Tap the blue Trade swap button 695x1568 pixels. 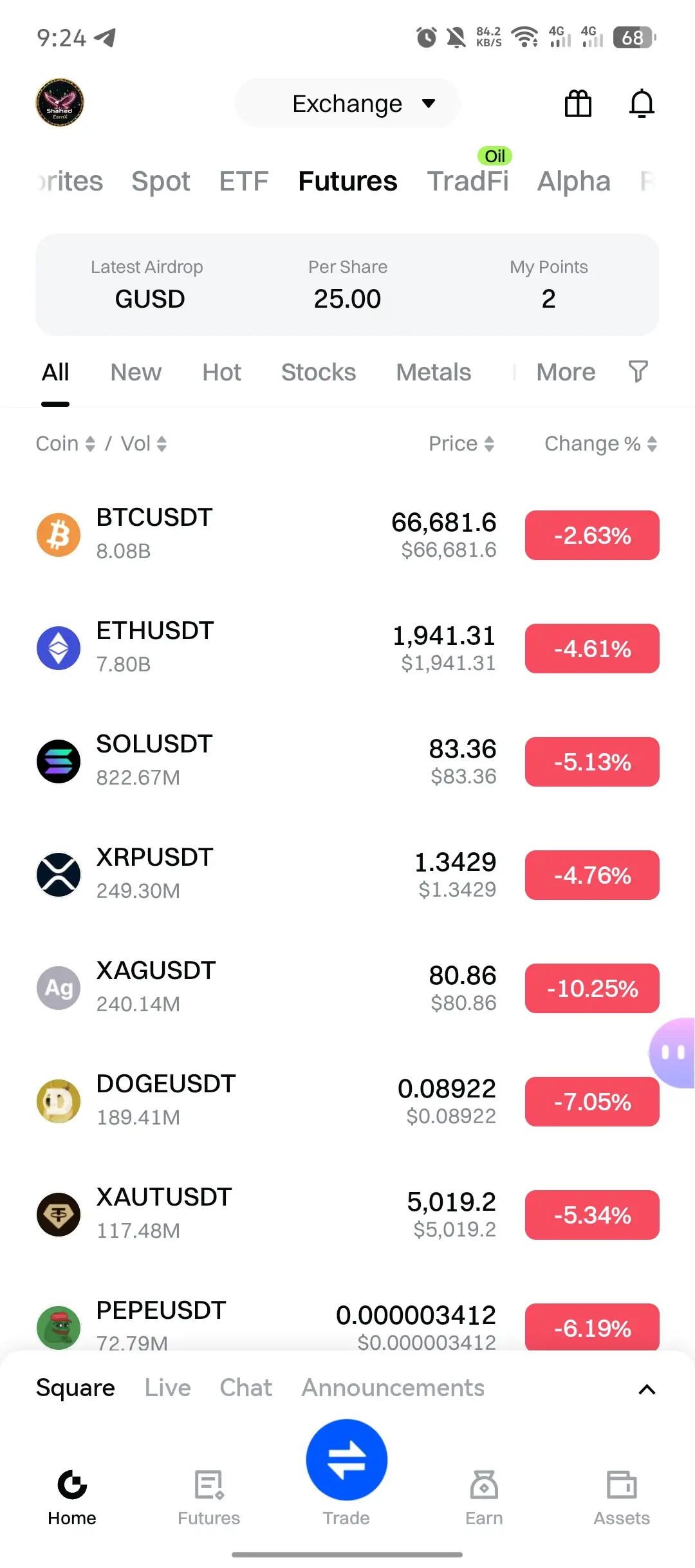coord(347,1459)
